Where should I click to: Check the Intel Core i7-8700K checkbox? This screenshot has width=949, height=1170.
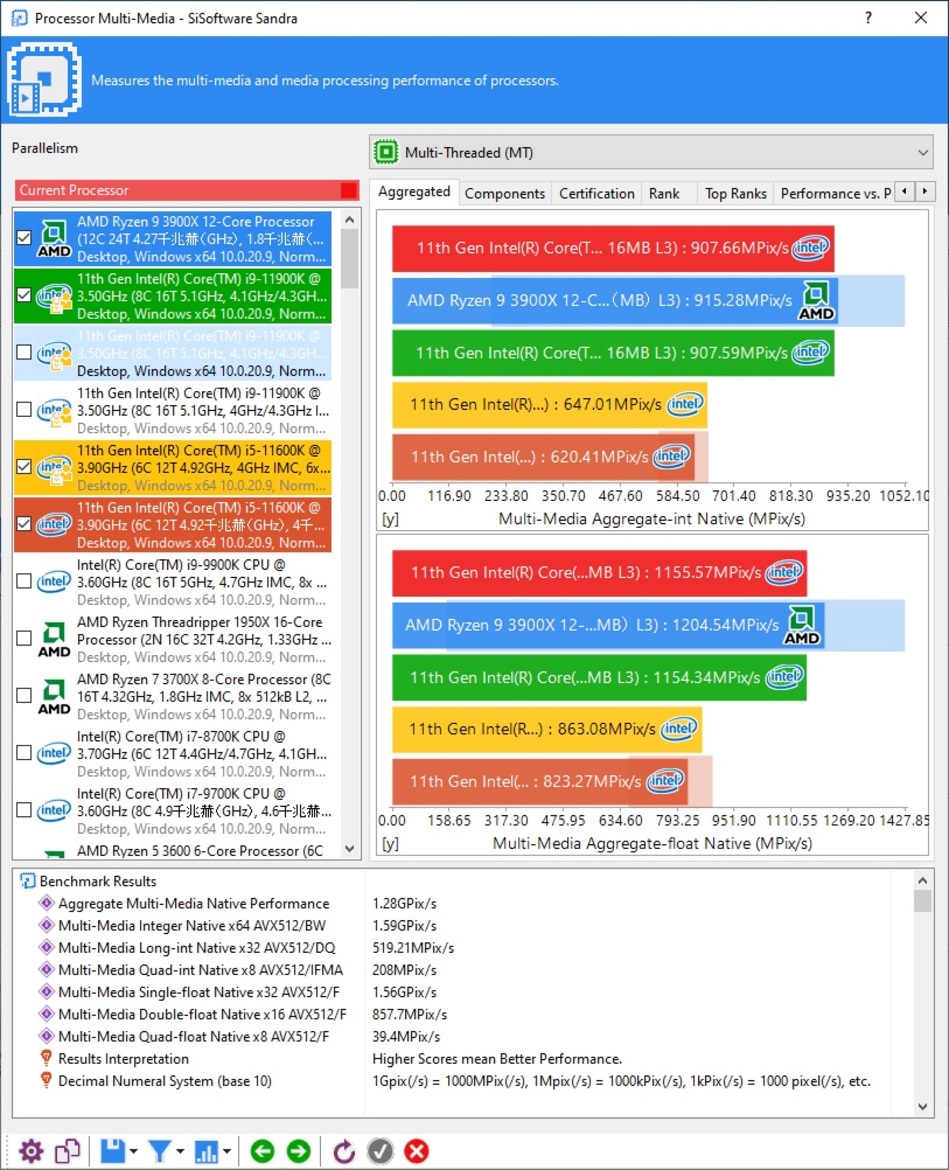click(x=24, y=753)
